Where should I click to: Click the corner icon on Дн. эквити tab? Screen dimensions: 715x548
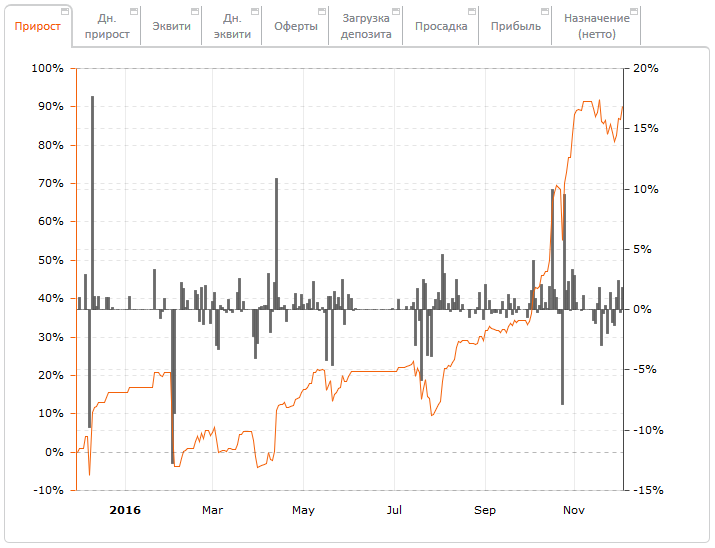(255, 12)
